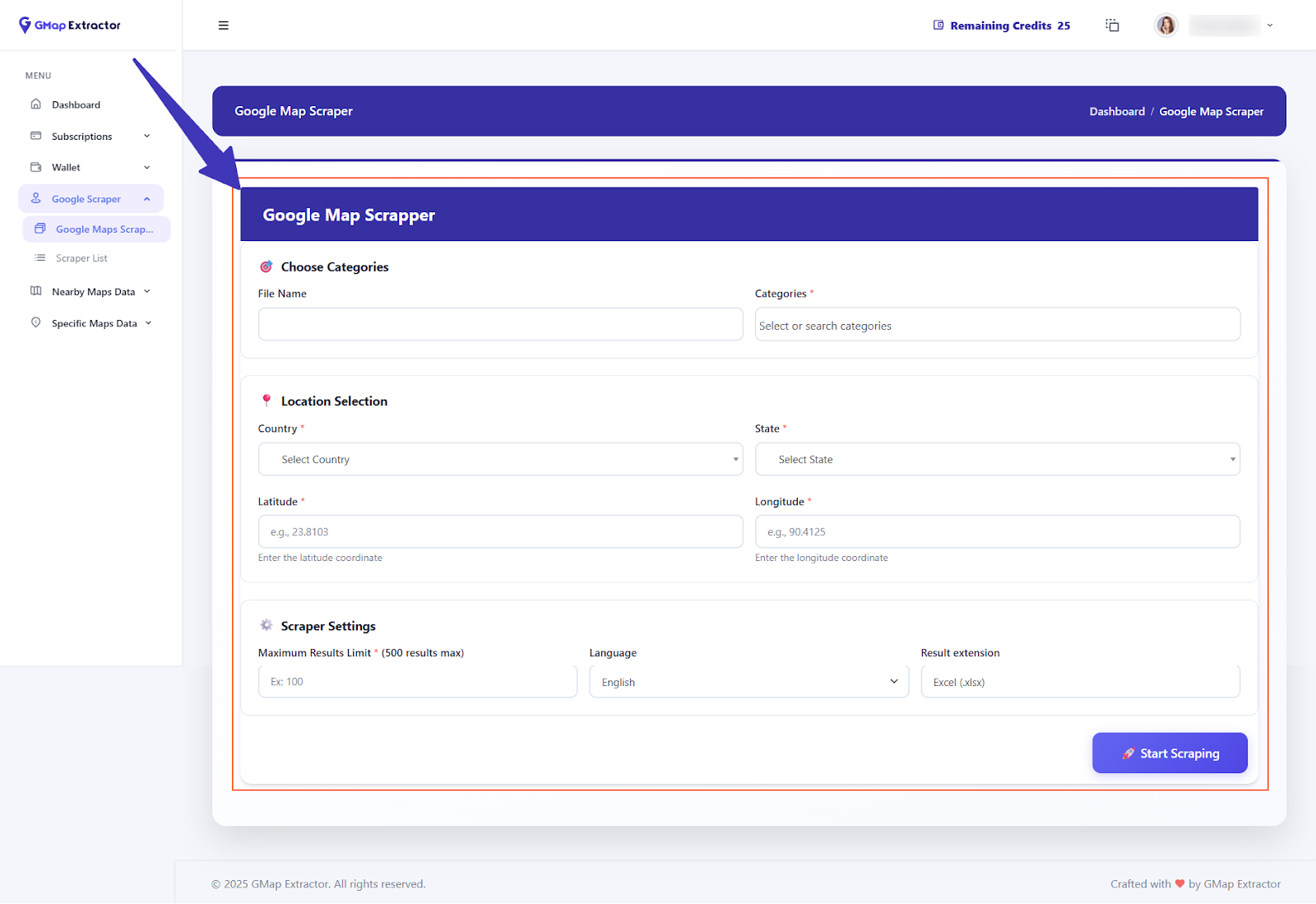The image size is (1316, 904).
Task: Click the Start Scraping button
Action: coord(1170,753)
